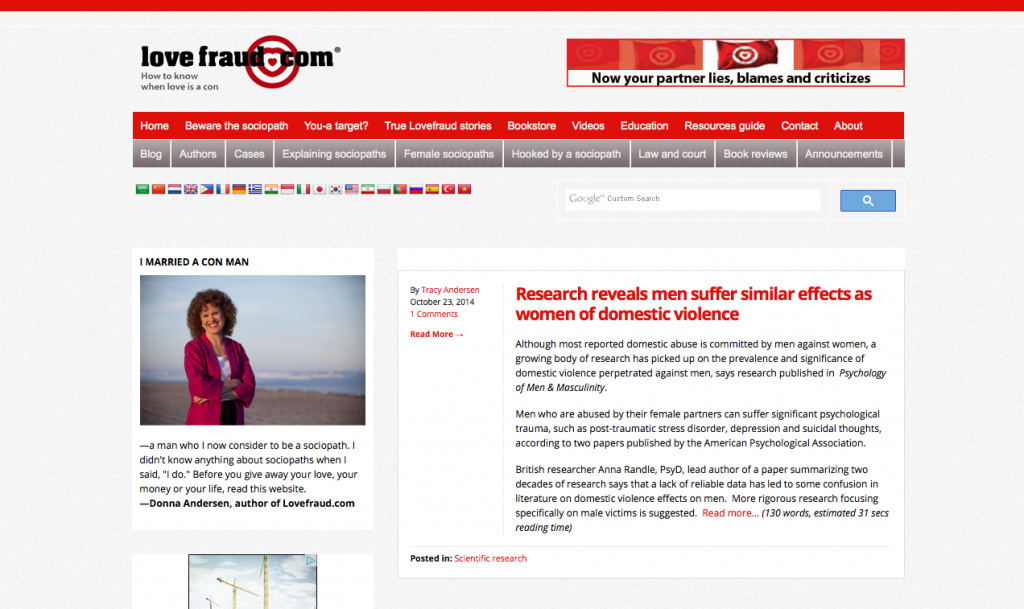Click the AdChoices icon on the crane ad
Viewport: 1024px width, 609px height.
311,561
